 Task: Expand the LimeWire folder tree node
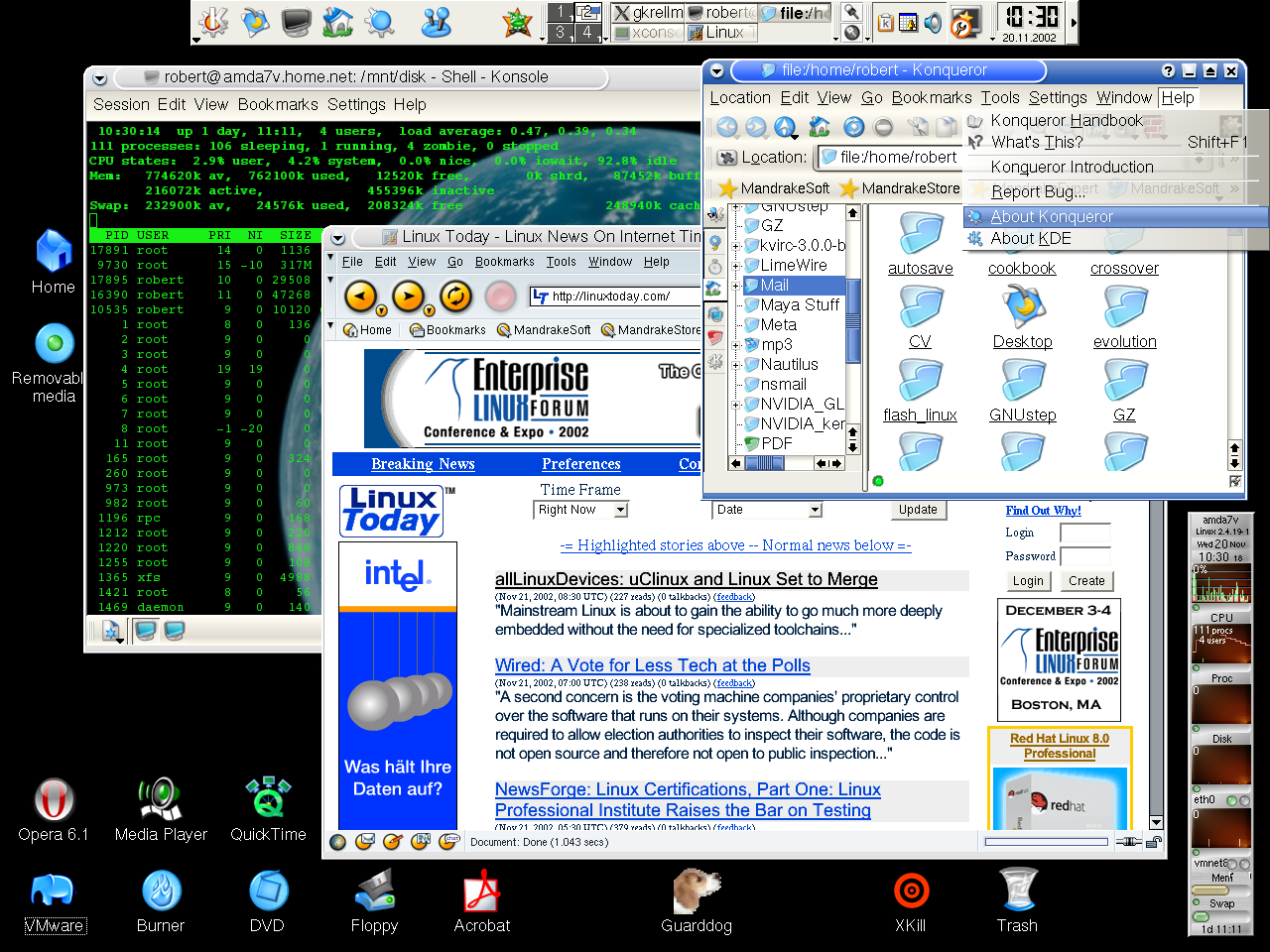[736, 266]
